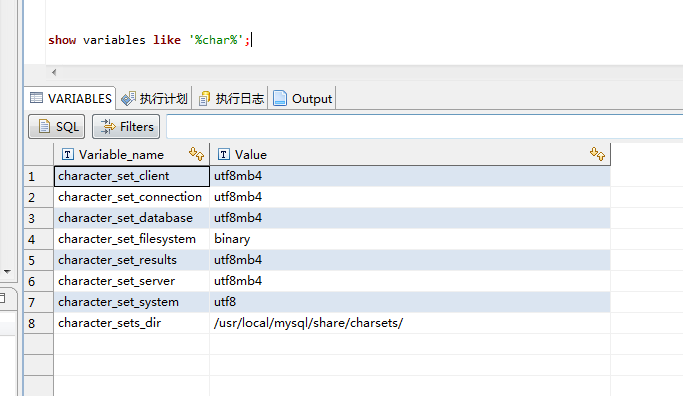Click the utf8mb4 value for character_set_server
Image resolution: width=683 pixels, height=396 pixels.
[x=410, y=281]
